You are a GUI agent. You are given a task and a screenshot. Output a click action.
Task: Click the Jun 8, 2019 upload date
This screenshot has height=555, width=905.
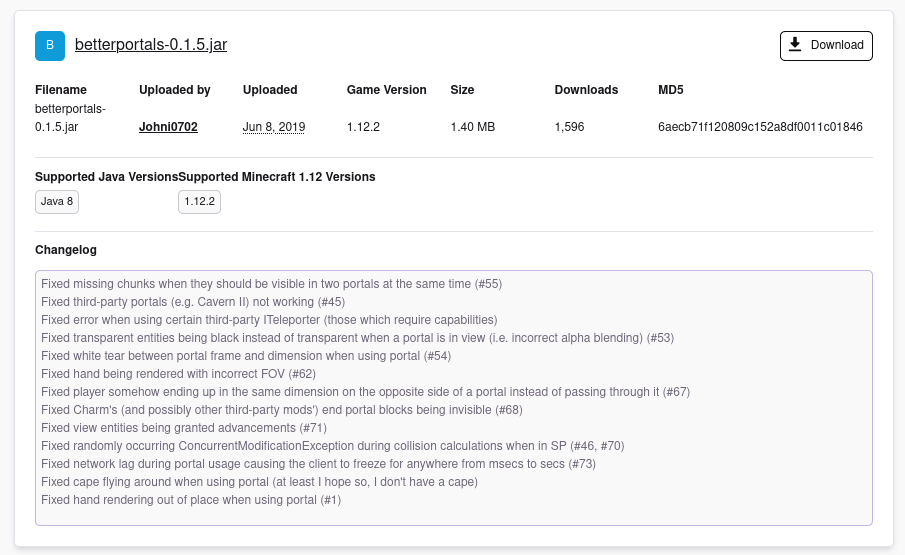click(x=274, y=127)
